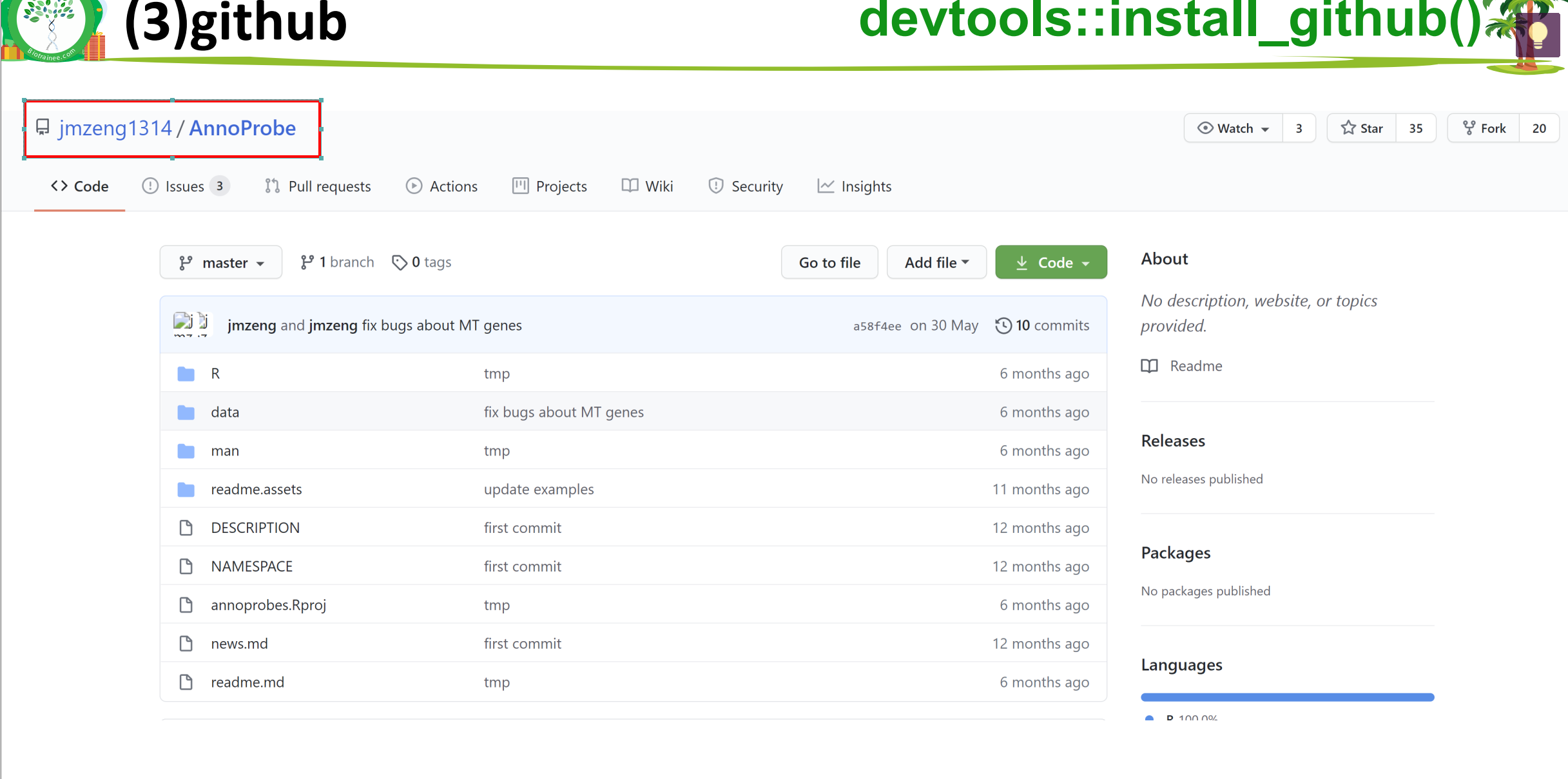The height and width of the screenshot is (779, 1568).
Task: Click the Readme book icon in About
Action: (1150, 366)
